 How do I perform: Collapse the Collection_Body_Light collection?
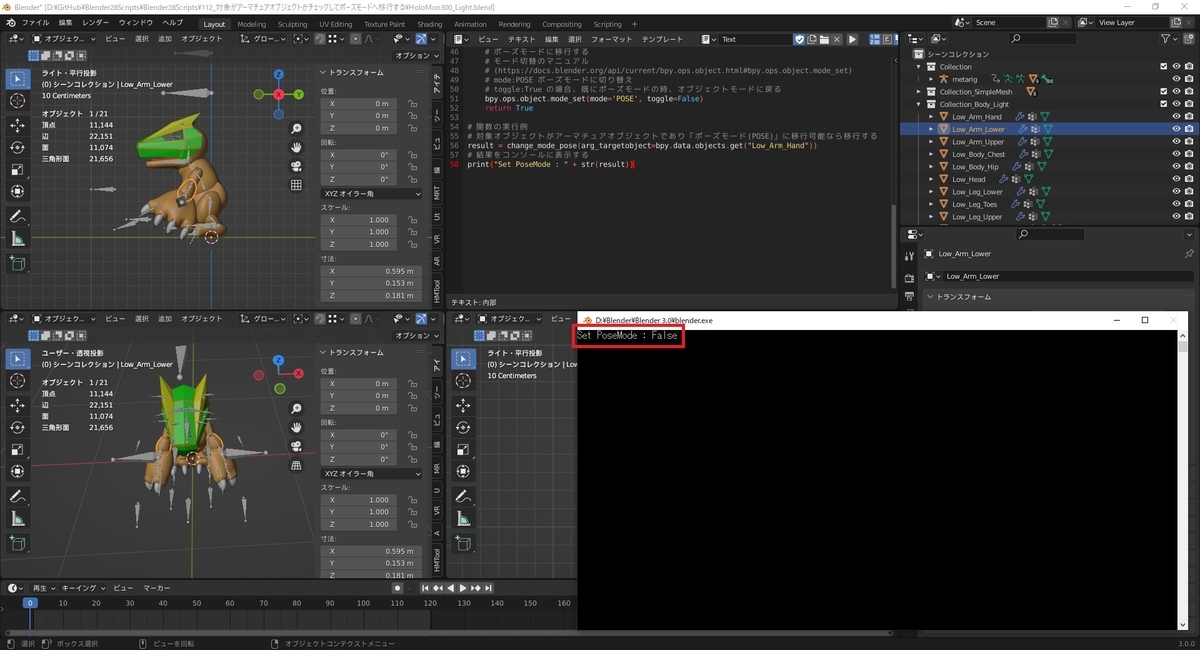[x=919, y=105]
